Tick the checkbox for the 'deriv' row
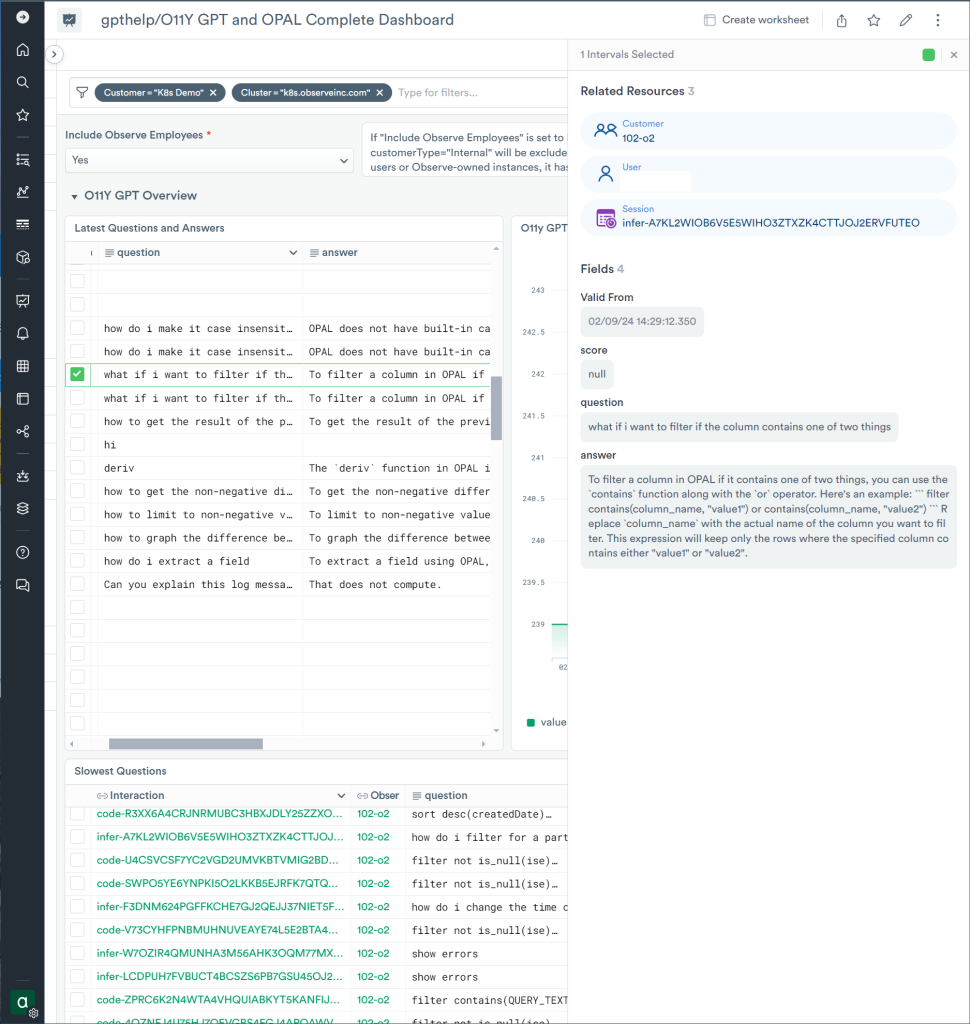Image resolution: width=970 pixels, height=1024 pixels. [77, 468]
